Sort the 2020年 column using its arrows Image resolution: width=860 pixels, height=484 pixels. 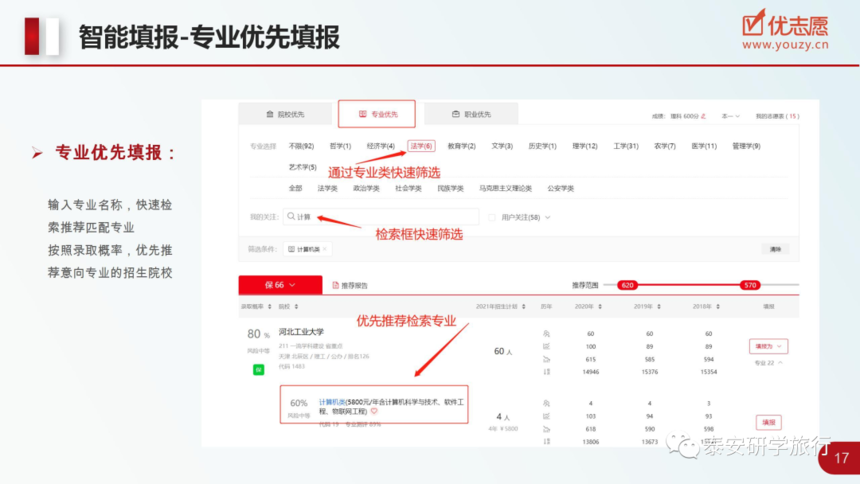coord(600,307)
